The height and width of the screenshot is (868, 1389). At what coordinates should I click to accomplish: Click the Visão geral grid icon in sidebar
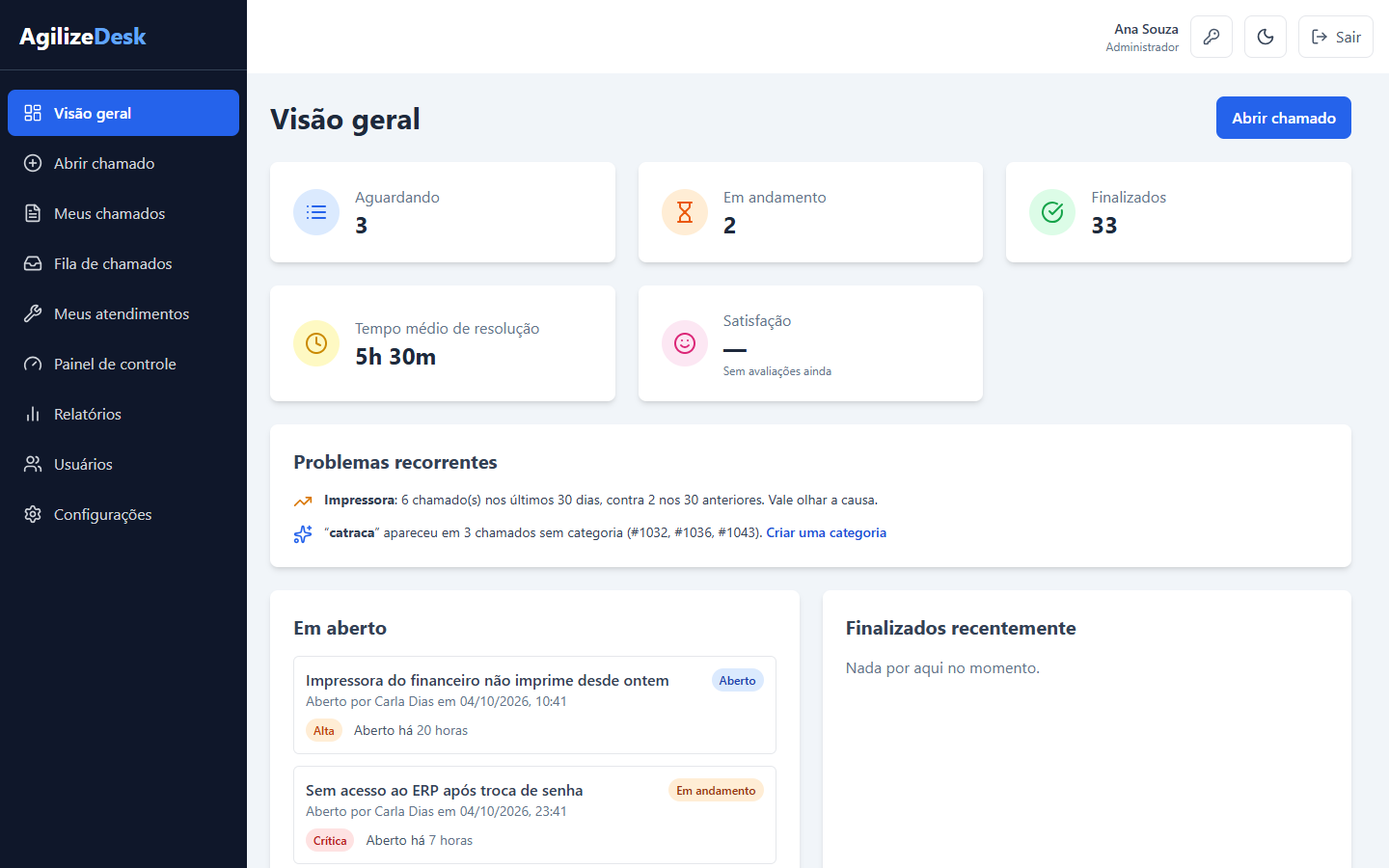[x=33, y=113]
